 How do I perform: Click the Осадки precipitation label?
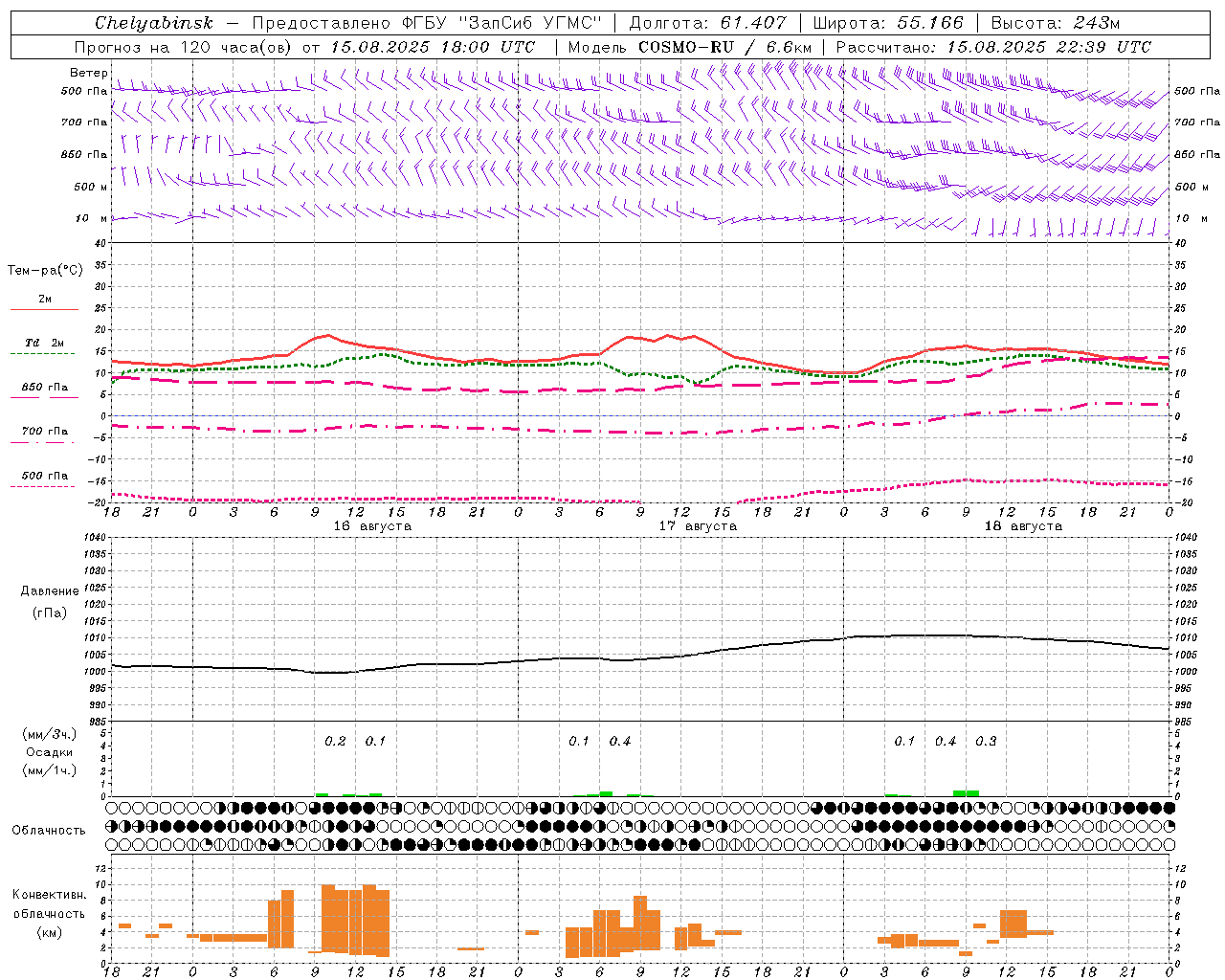coord(49,752)
